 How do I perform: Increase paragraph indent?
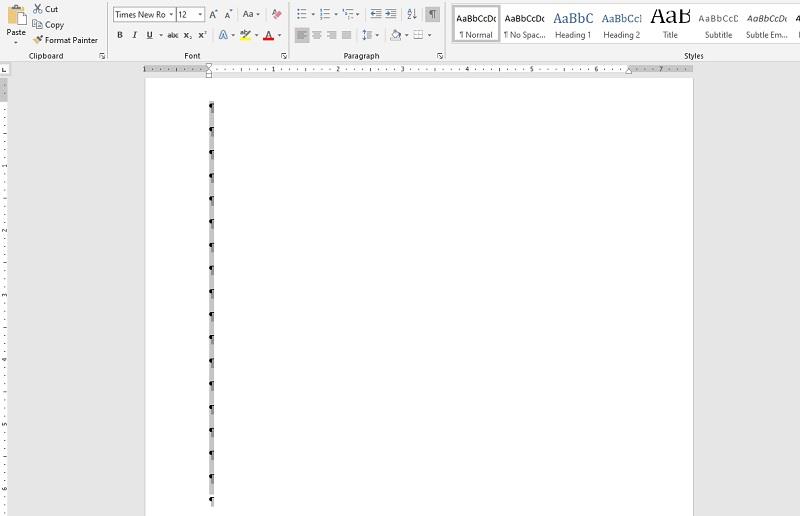[x=390, y=14]
